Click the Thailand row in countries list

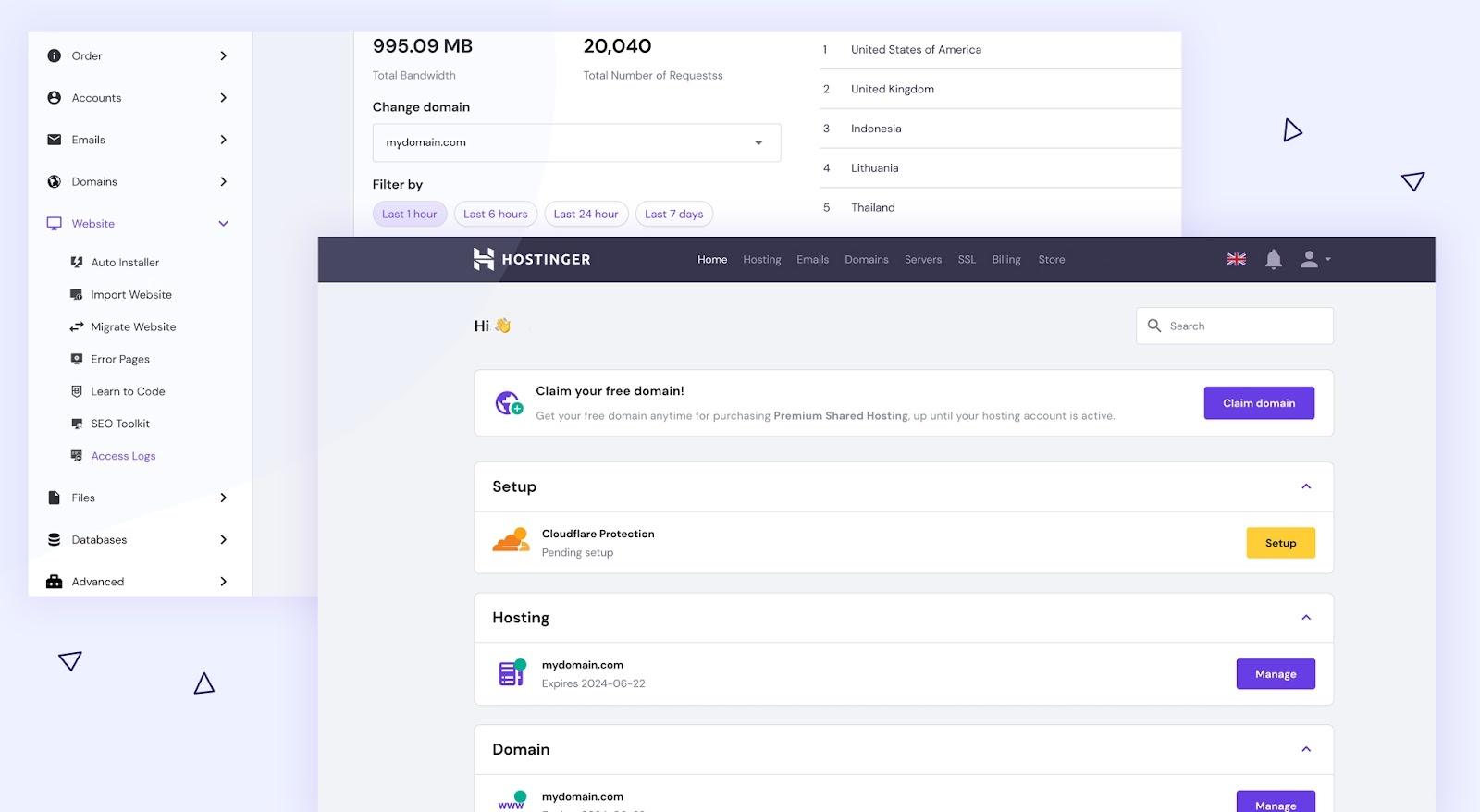pyautogui.click(x=1000, y=208)
